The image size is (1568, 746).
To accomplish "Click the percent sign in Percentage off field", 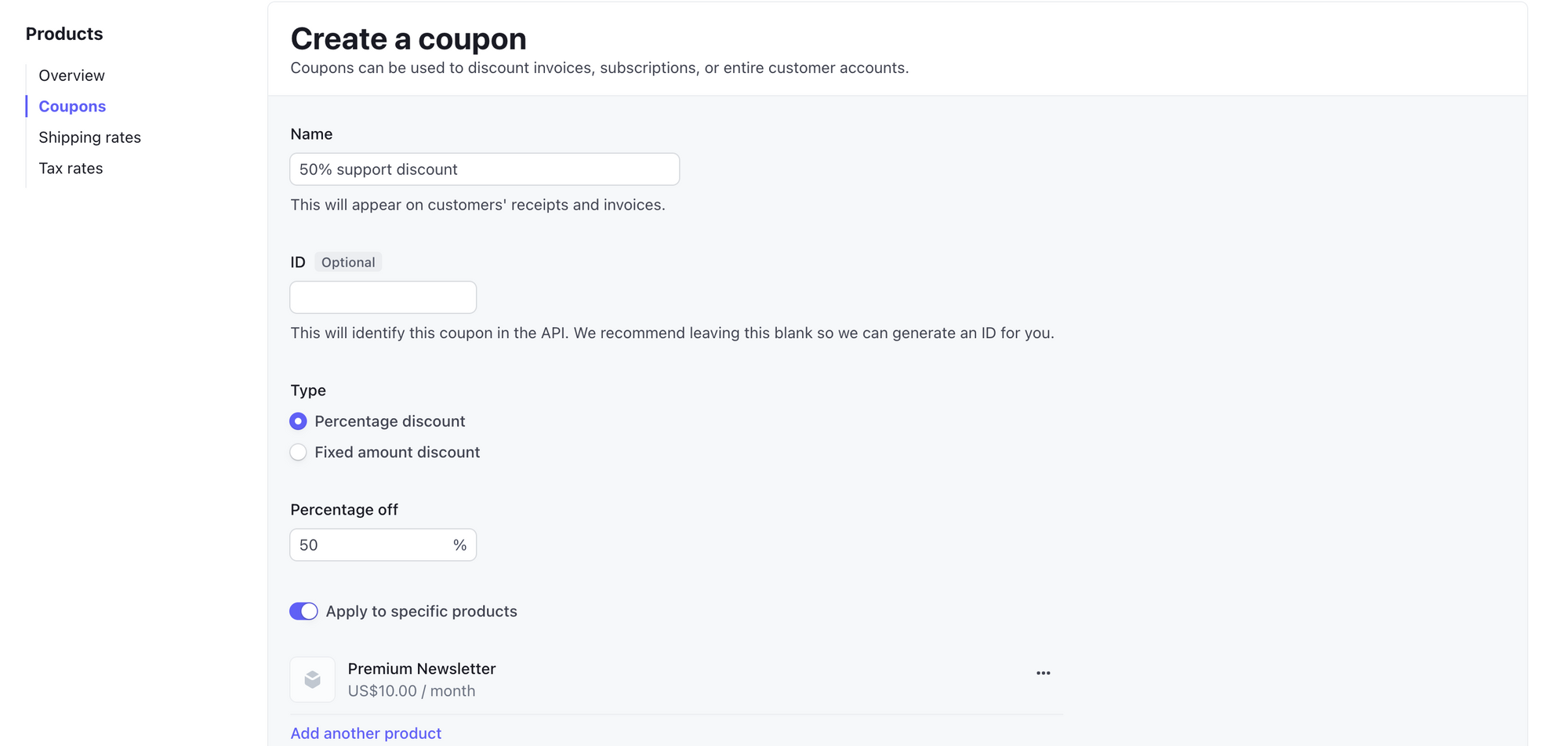I will pos(459,545).
